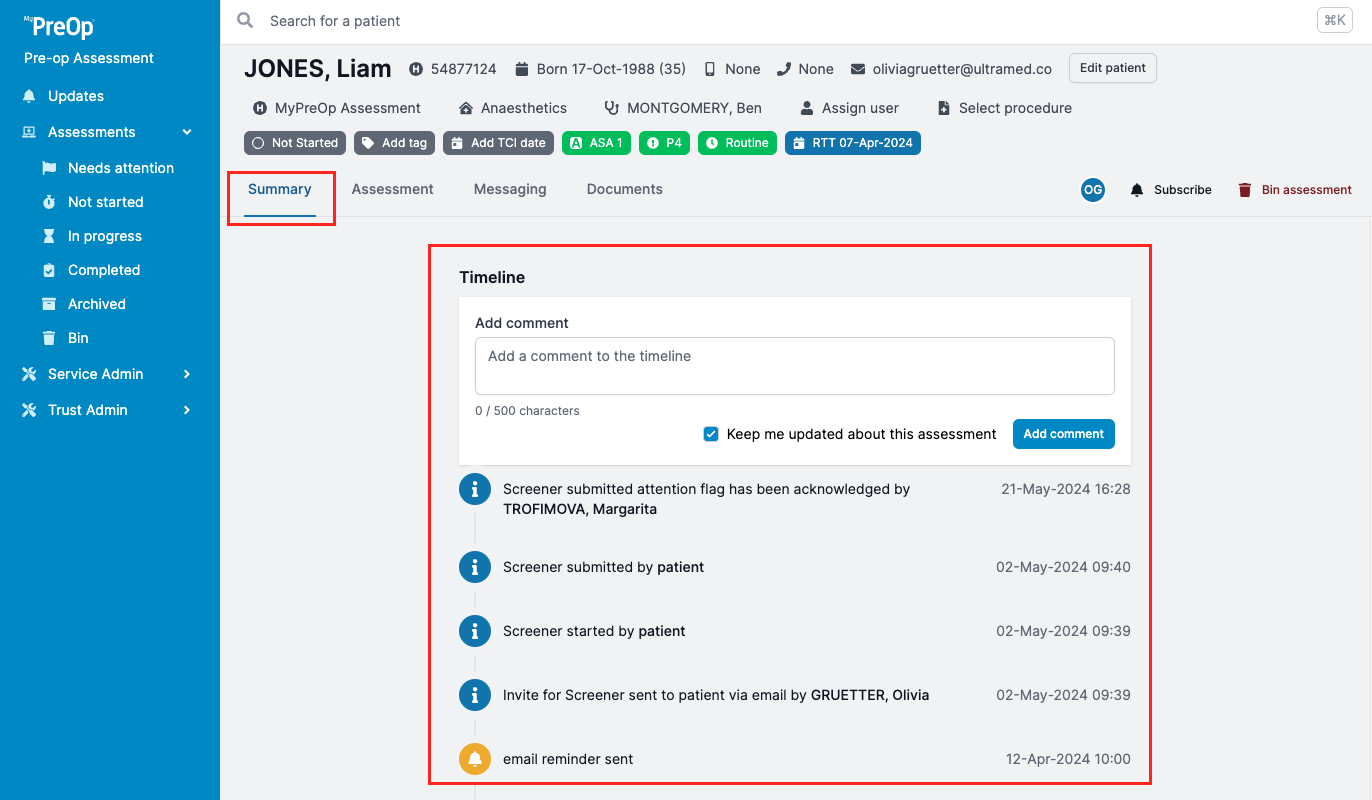Click the red bin icon for Bin assessment
1372x800 pixels.
[x=1245, y=190]
